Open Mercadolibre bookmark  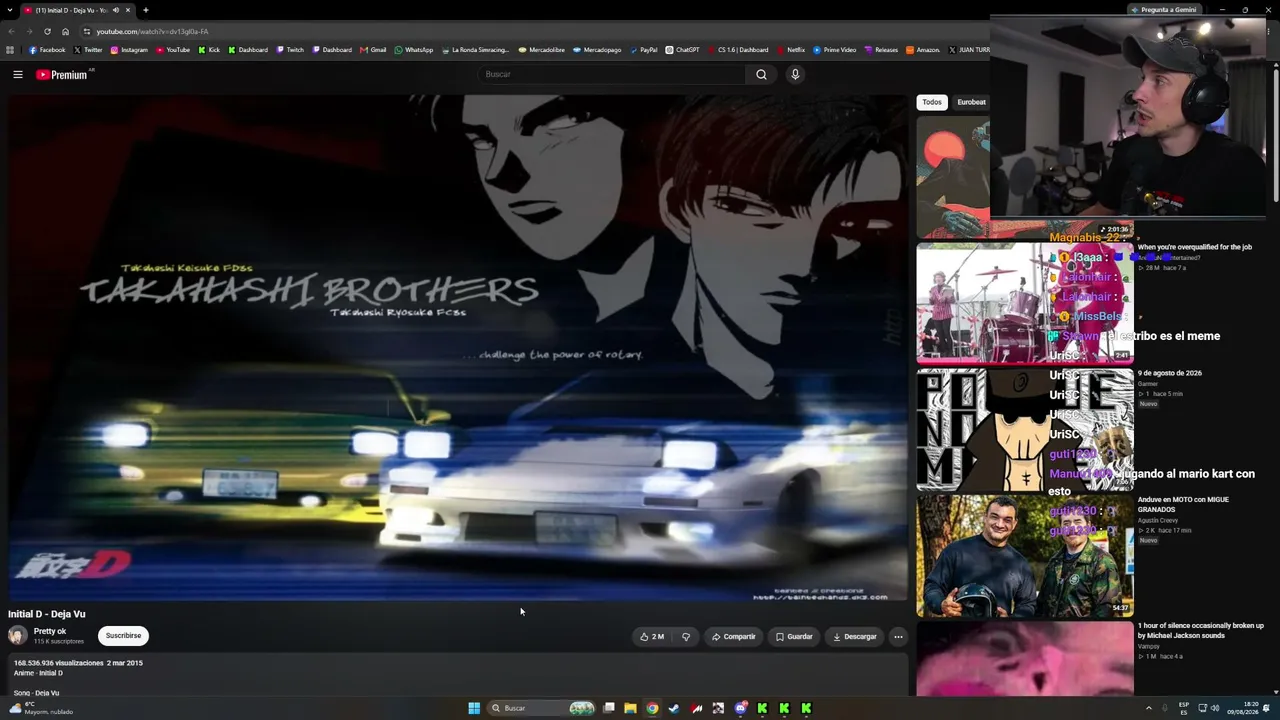tap(542, 50)
